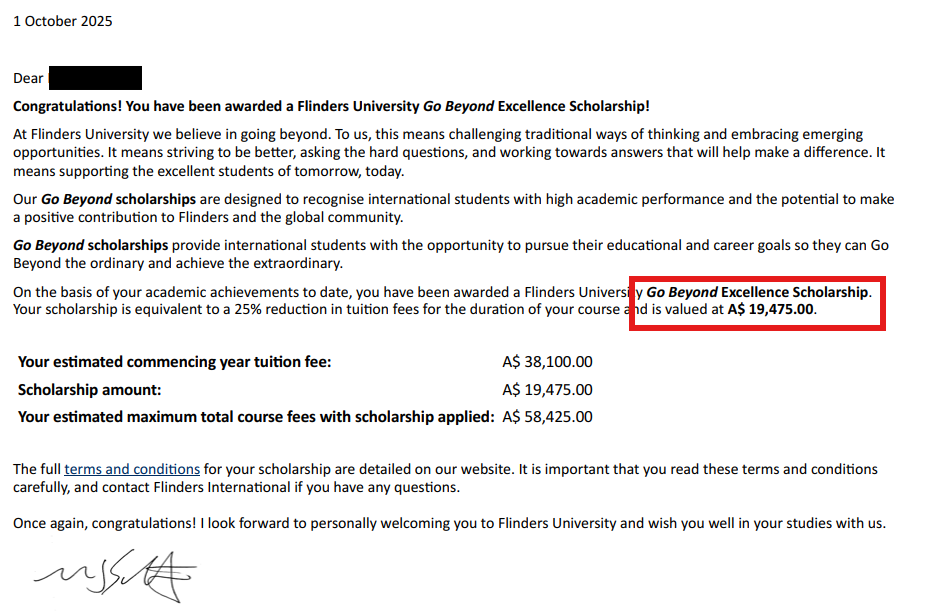
Task: Click the bold Congratulations heading line
Action: (x=331, y=106)
